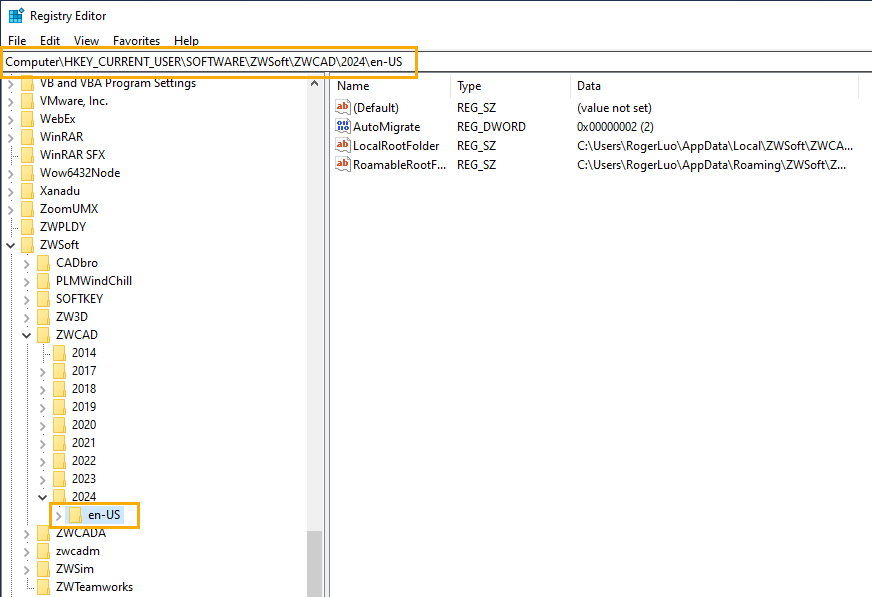
Task: Collapse the 2024 tree node
Action: [42, 497]
